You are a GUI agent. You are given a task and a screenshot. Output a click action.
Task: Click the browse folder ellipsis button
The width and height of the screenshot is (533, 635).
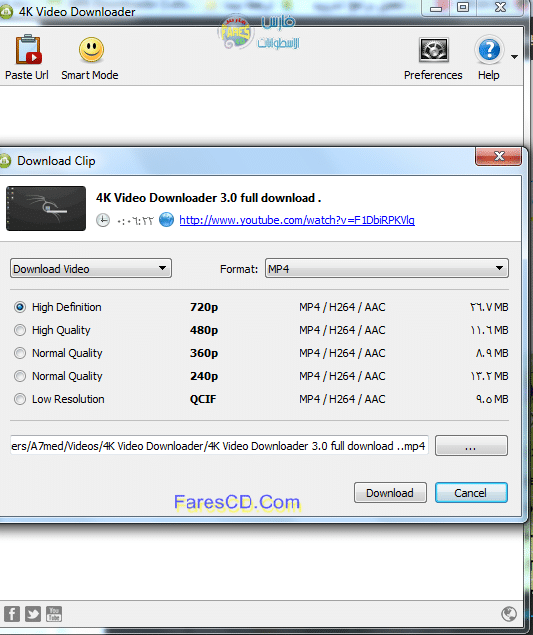(x=471, y=445)
